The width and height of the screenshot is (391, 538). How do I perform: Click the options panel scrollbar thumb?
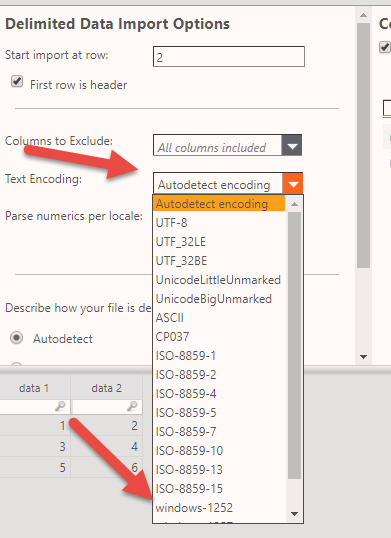tap(364, 145)
